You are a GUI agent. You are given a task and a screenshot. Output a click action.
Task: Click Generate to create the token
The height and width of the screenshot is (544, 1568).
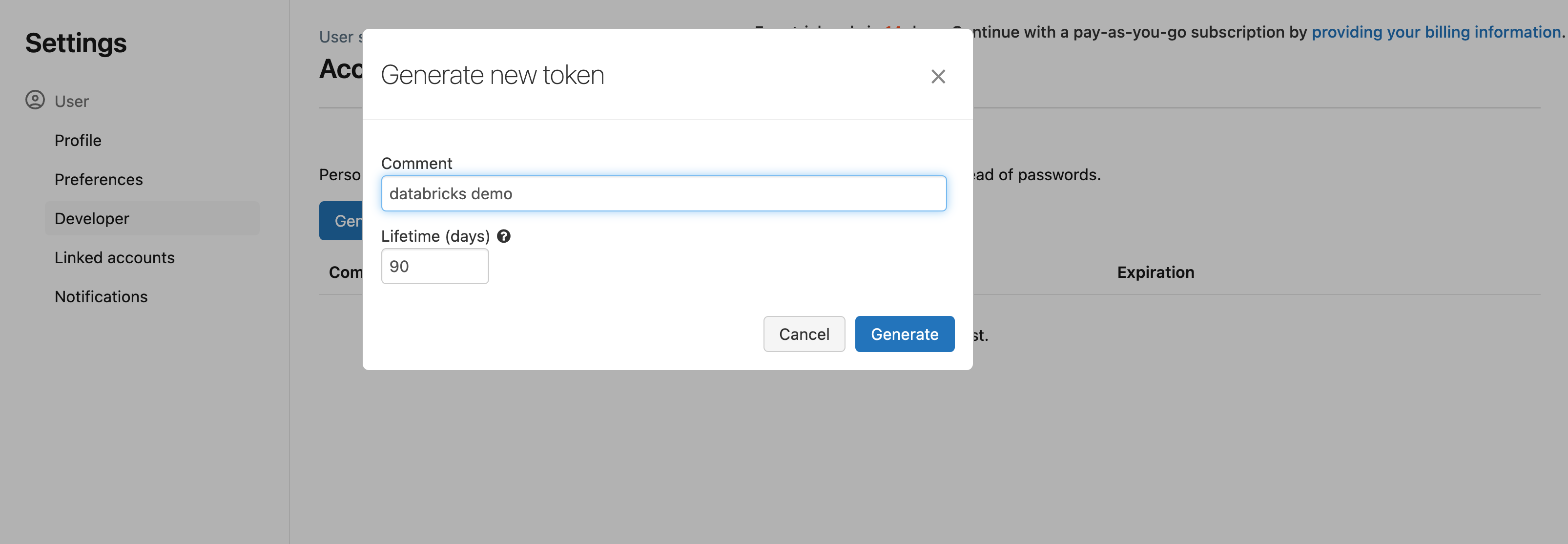pyautogui.click(x=905, y=334)
